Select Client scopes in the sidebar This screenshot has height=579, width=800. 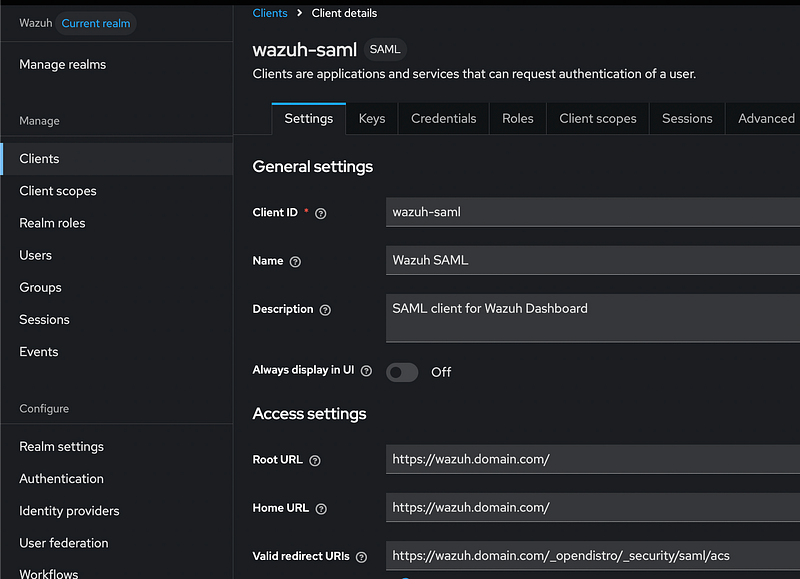(x=116, y=191)
